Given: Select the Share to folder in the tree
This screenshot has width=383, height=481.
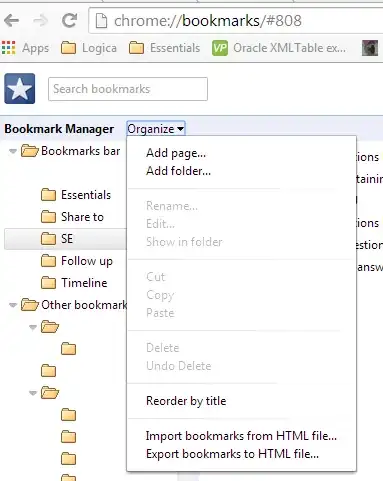Looking at the screenshot, I should tap(72, 217).
